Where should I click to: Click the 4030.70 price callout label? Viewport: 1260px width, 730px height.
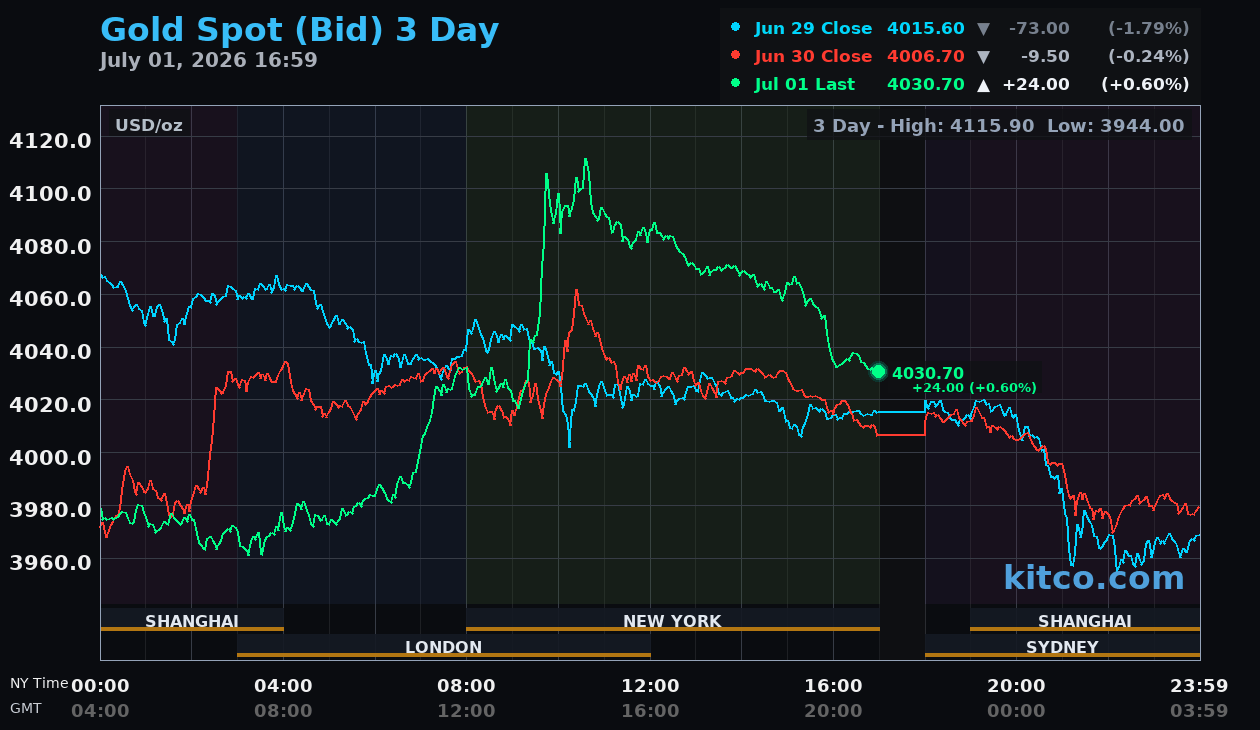(x=928, y=373)
